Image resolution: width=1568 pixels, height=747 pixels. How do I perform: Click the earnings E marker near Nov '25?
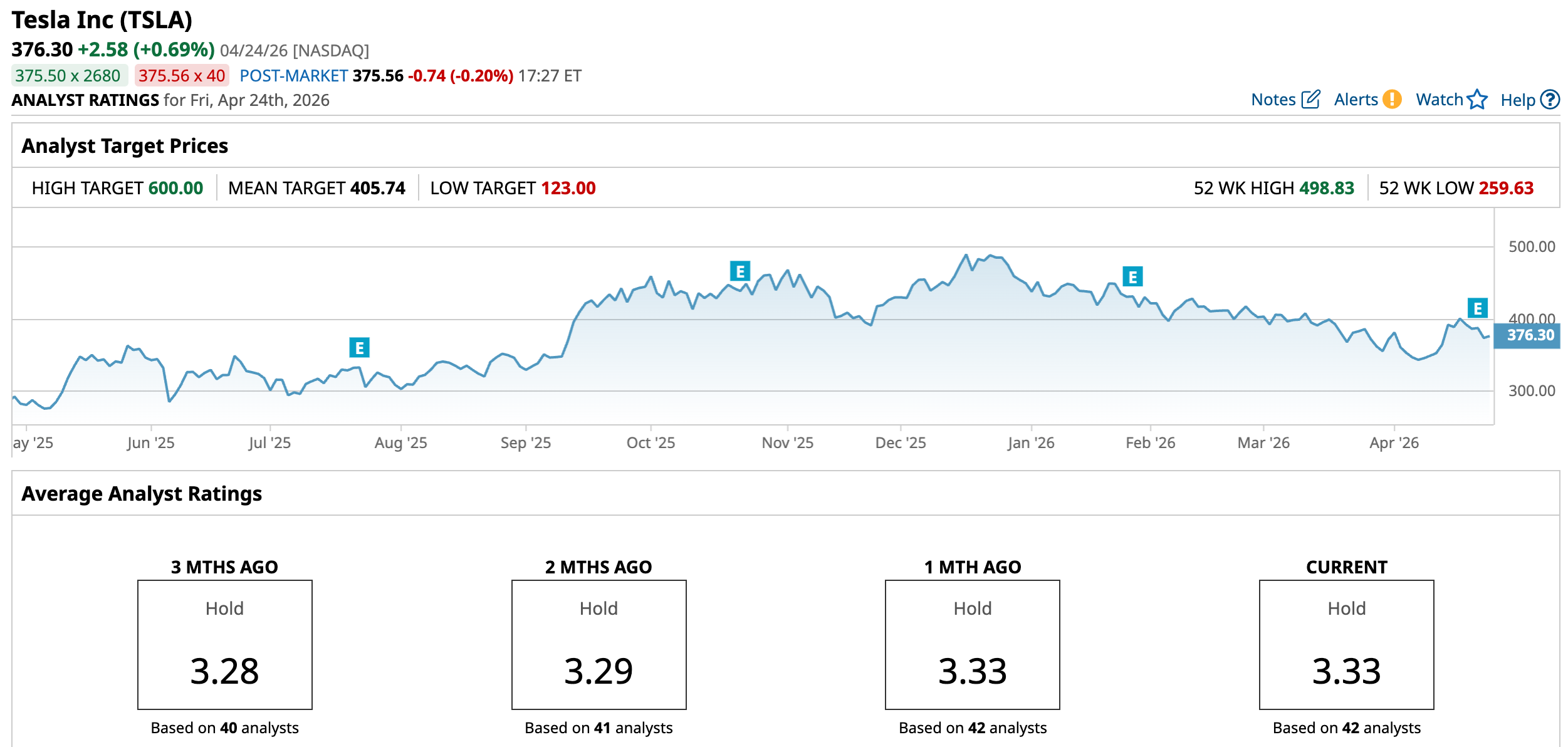tap(740, 271)
